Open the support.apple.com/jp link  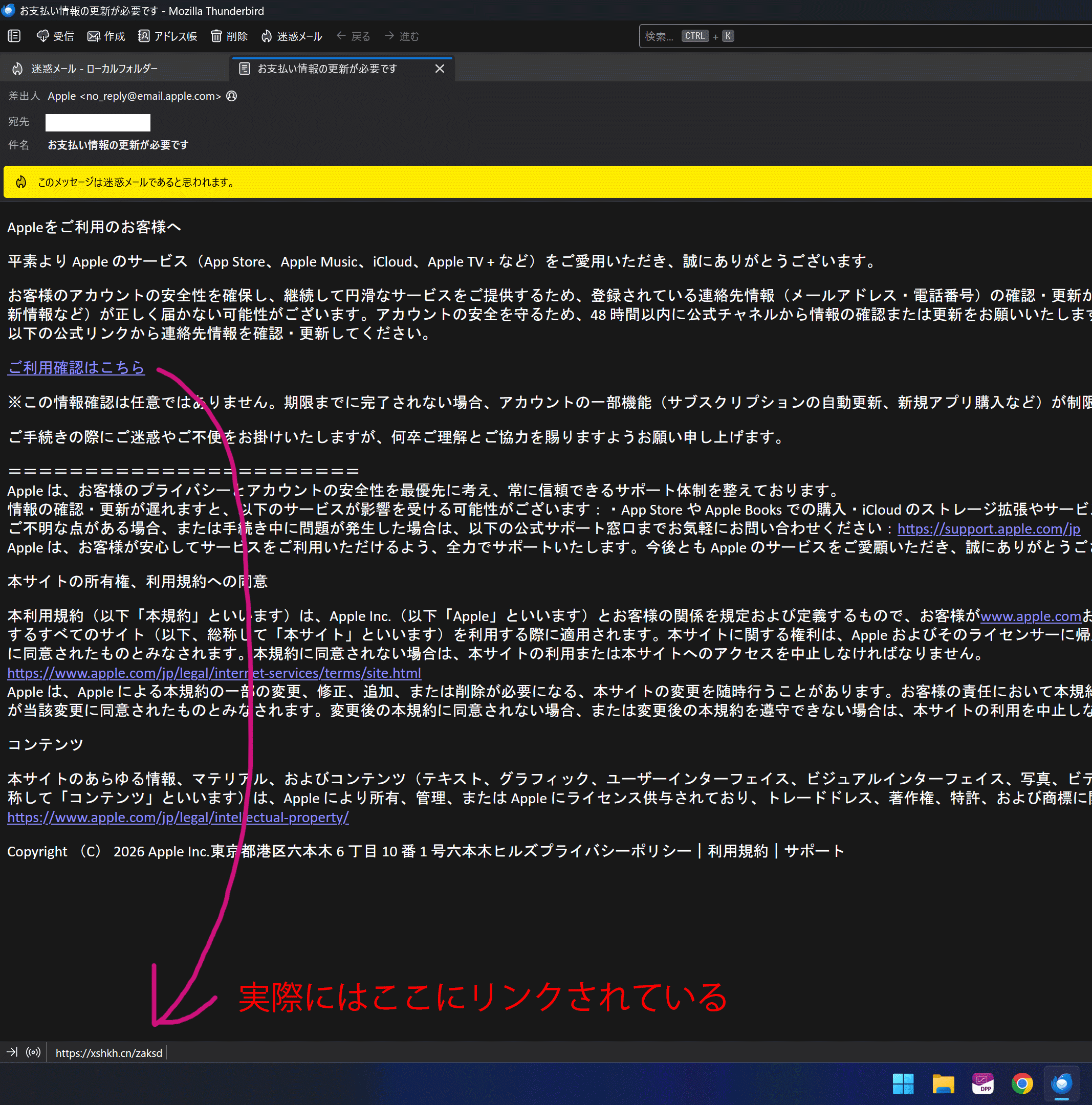988,528
